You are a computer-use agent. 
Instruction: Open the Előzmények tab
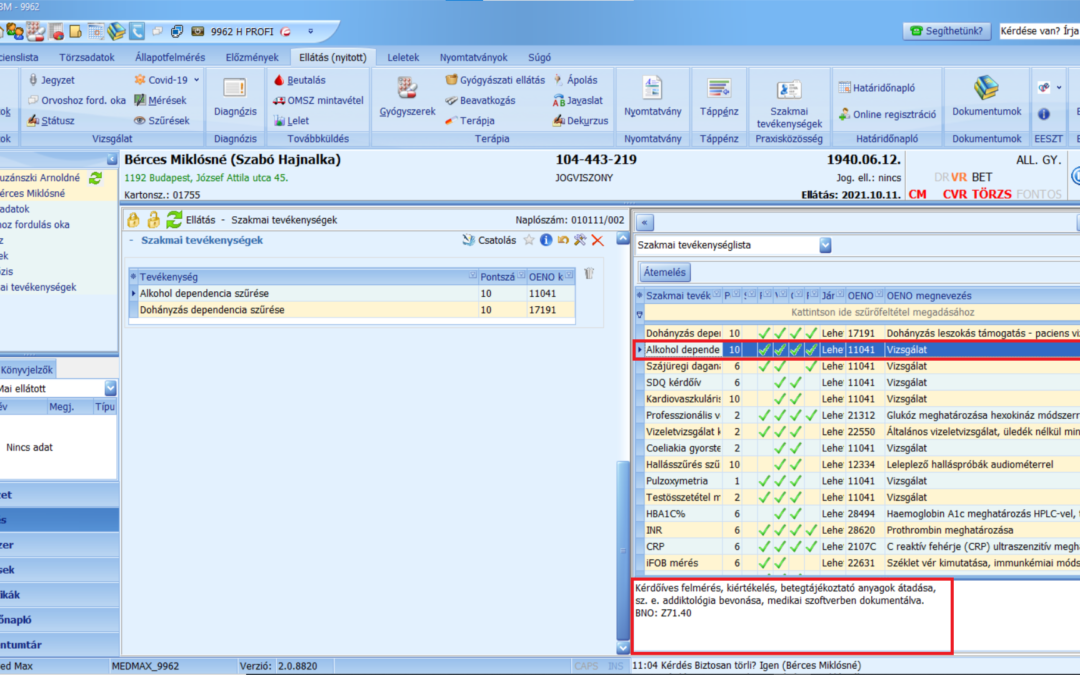point(250,57)
